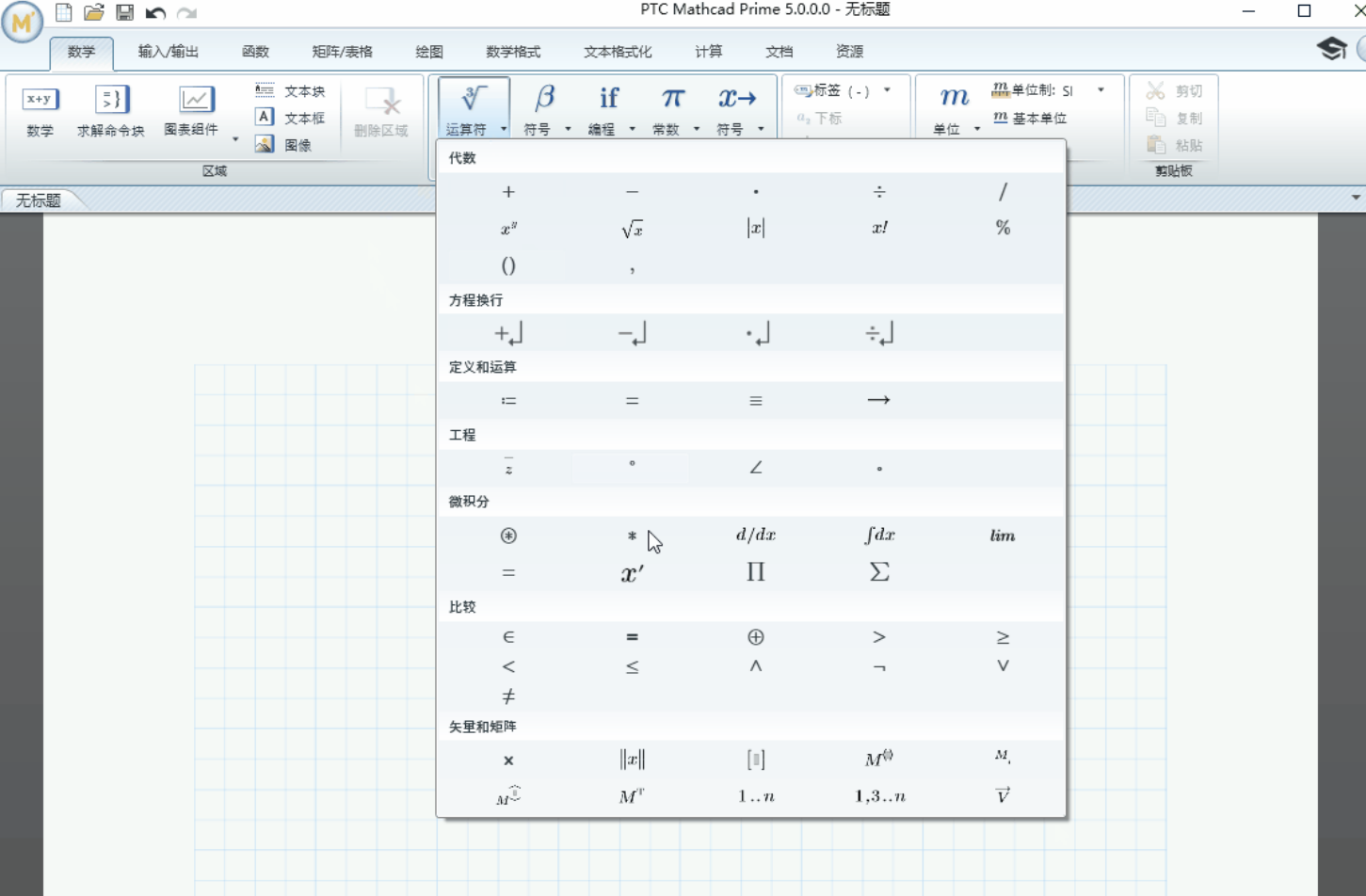Image resolution: width=1366 pixels, height=896 pixels.
Task: Go to the 文本格式化 ribbon tab
Action: 618,52
